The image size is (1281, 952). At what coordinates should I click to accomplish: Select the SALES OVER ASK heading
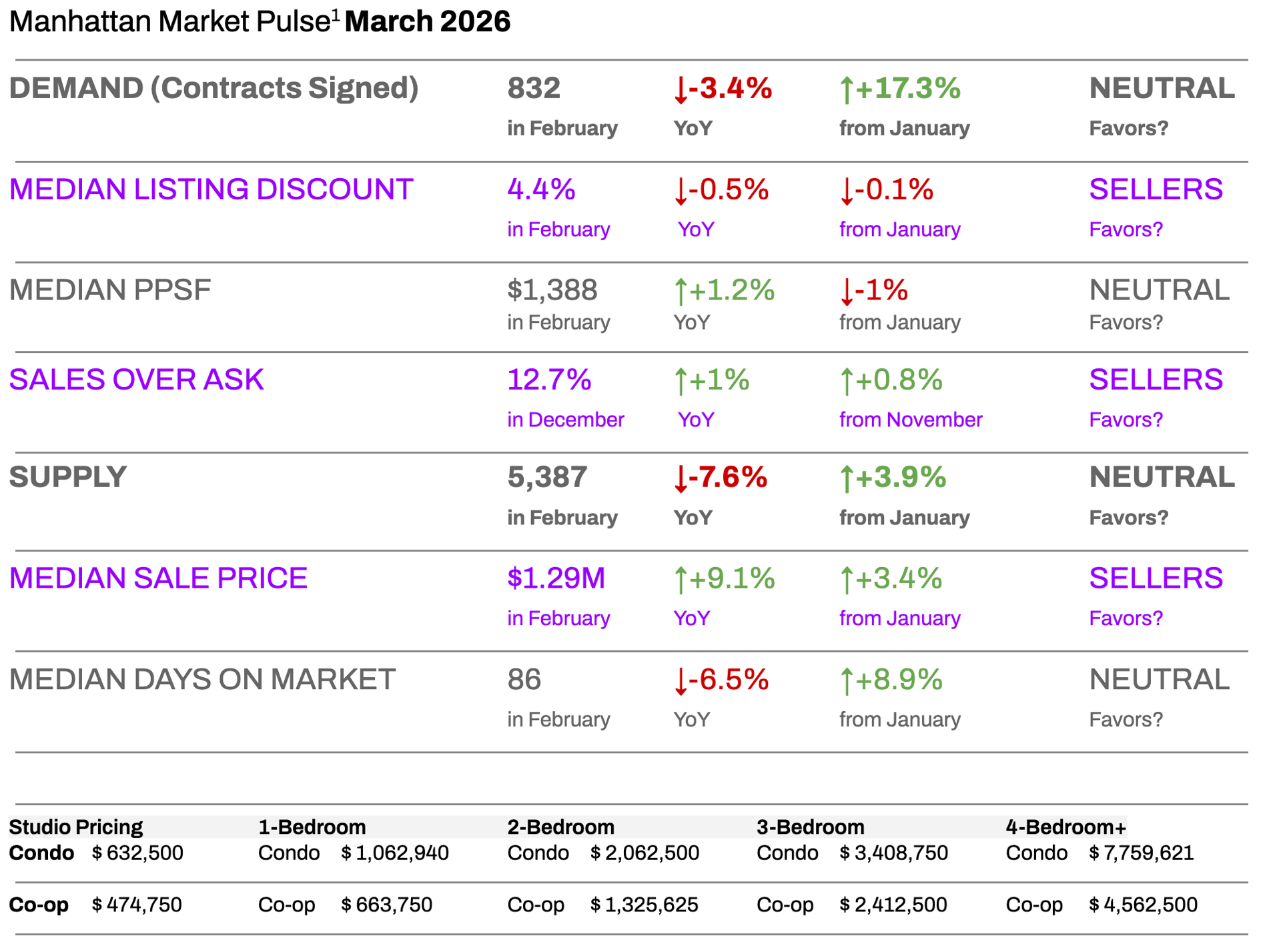(x=136, y=380)
